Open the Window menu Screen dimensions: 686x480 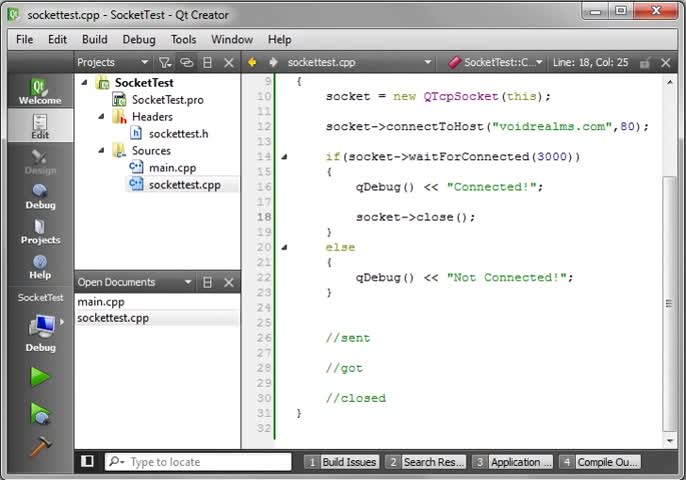(232, 39)
